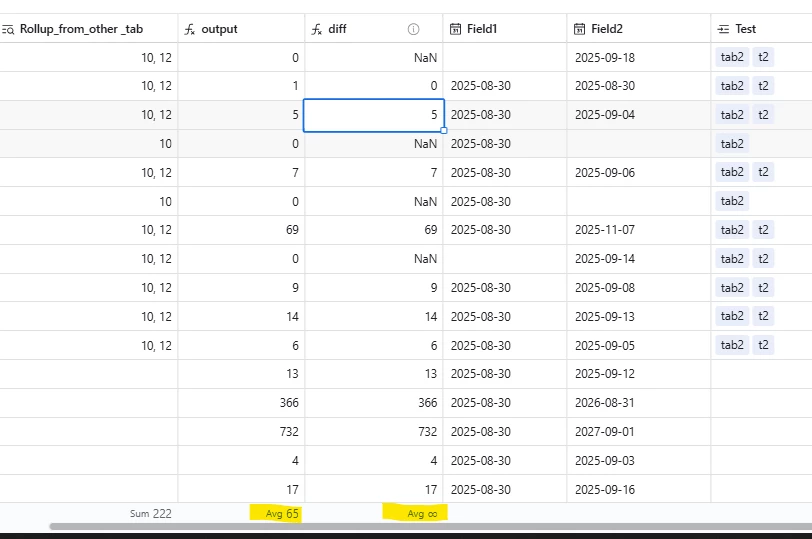This screenshot has width=812, height=539.
Task: Grab the fill handle of selected cell
Action: (x=444, y=130)
